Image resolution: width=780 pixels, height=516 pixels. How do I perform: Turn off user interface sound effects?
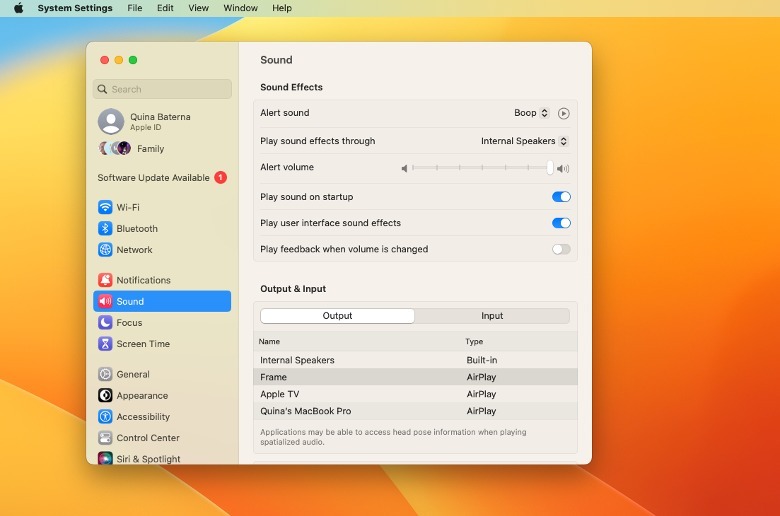pyautogui.click(x=561, y=223)
